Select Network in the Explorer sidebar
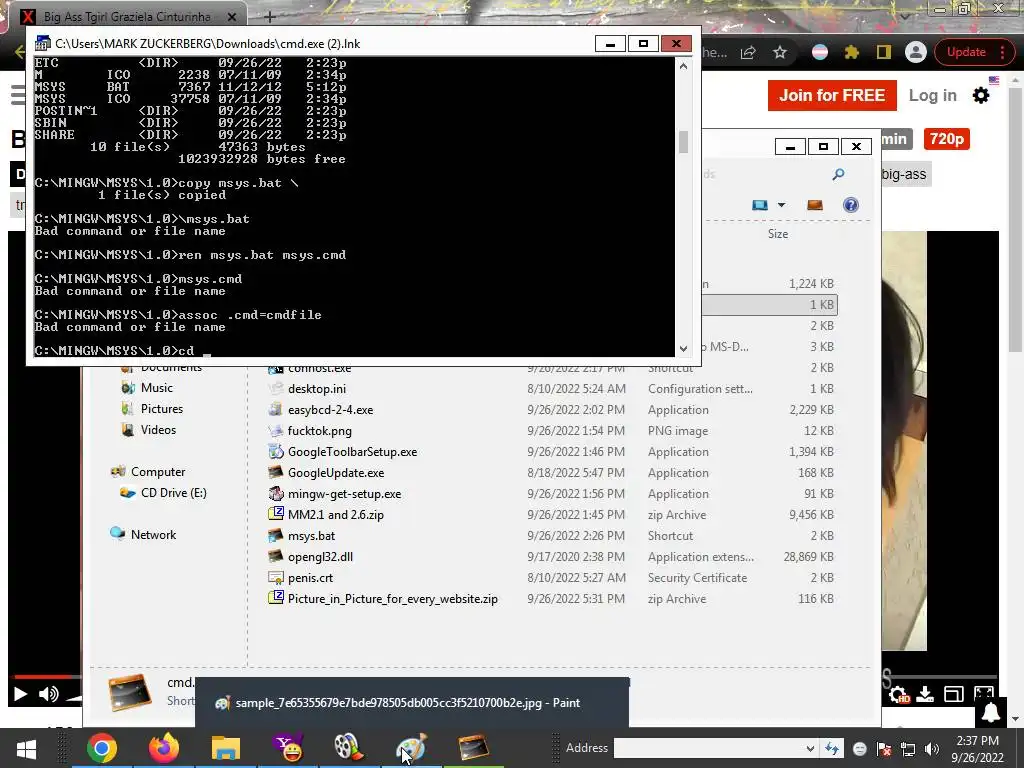Image resolution: width=1024 pixels, height=768 pixels. click(x=153, y=534)
